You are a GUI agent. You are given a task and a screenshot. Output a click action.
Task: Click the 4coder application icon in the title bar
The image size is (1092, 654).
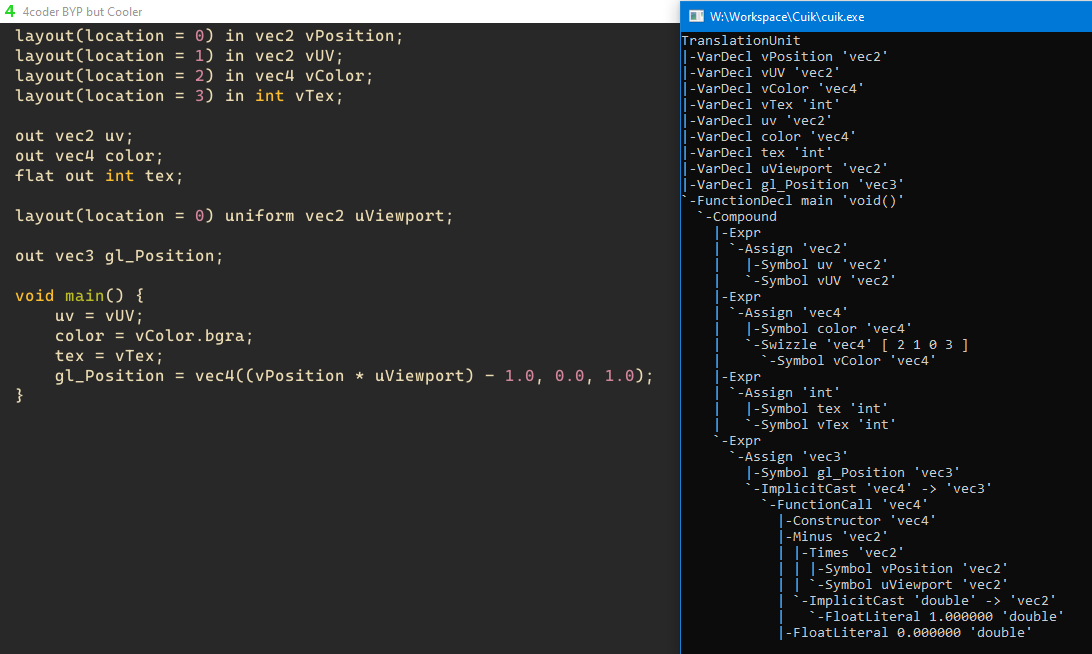point(11,12)
